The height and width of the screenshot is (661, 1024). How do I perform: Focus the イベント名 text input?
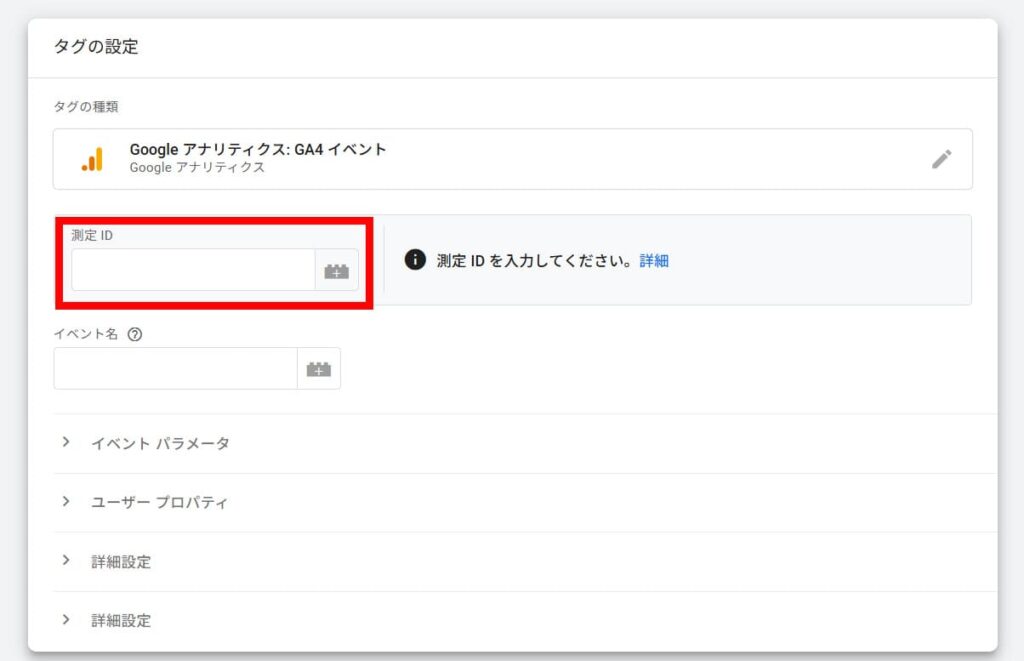[175, 369]
